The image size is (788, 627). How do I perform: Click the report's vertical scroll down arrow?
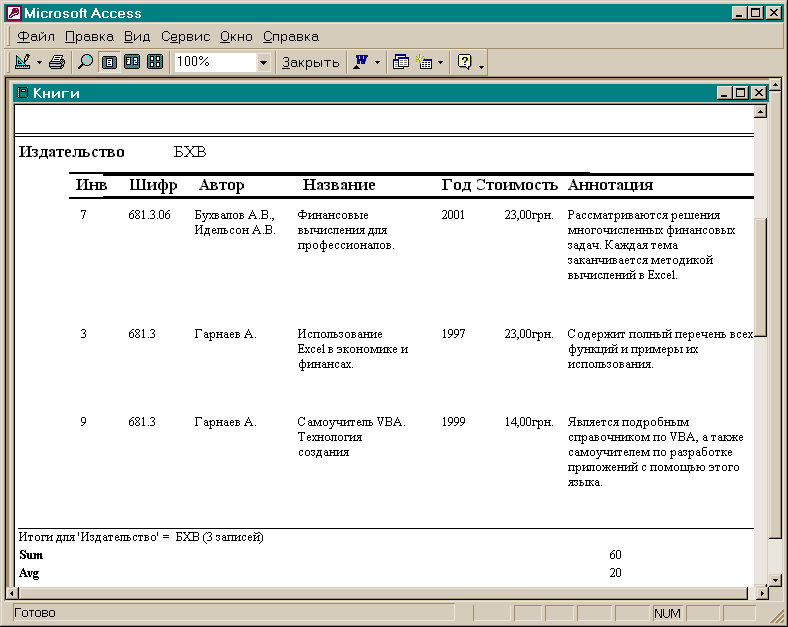point(775,579)
